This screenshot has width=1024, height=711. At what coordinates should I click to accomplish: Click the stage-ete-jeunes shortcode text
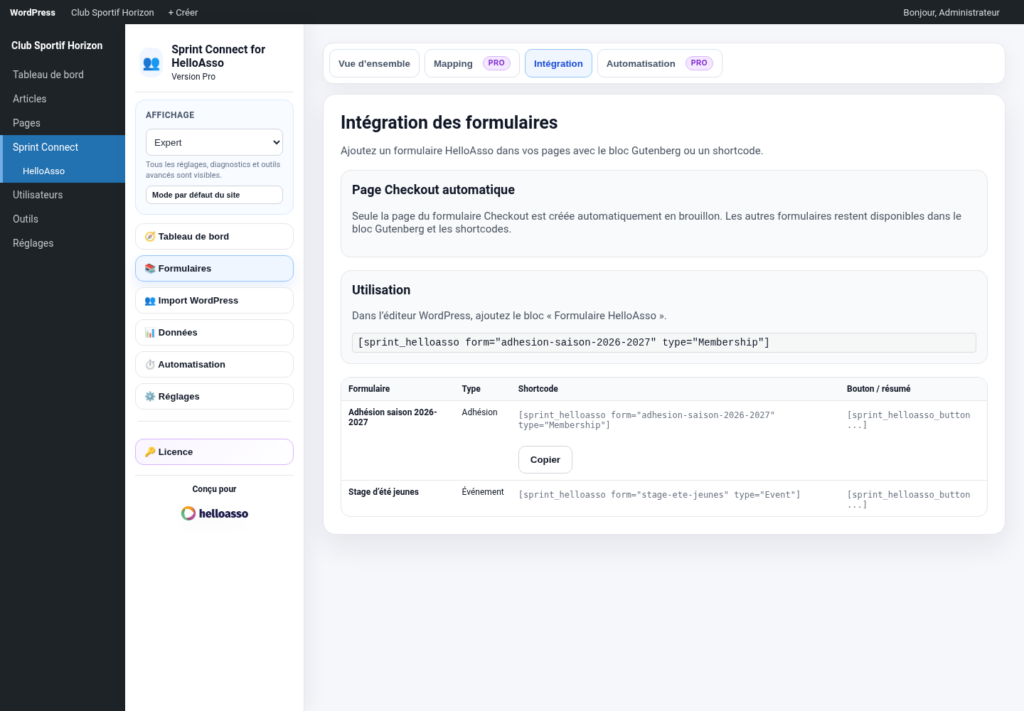coord(659,494)
